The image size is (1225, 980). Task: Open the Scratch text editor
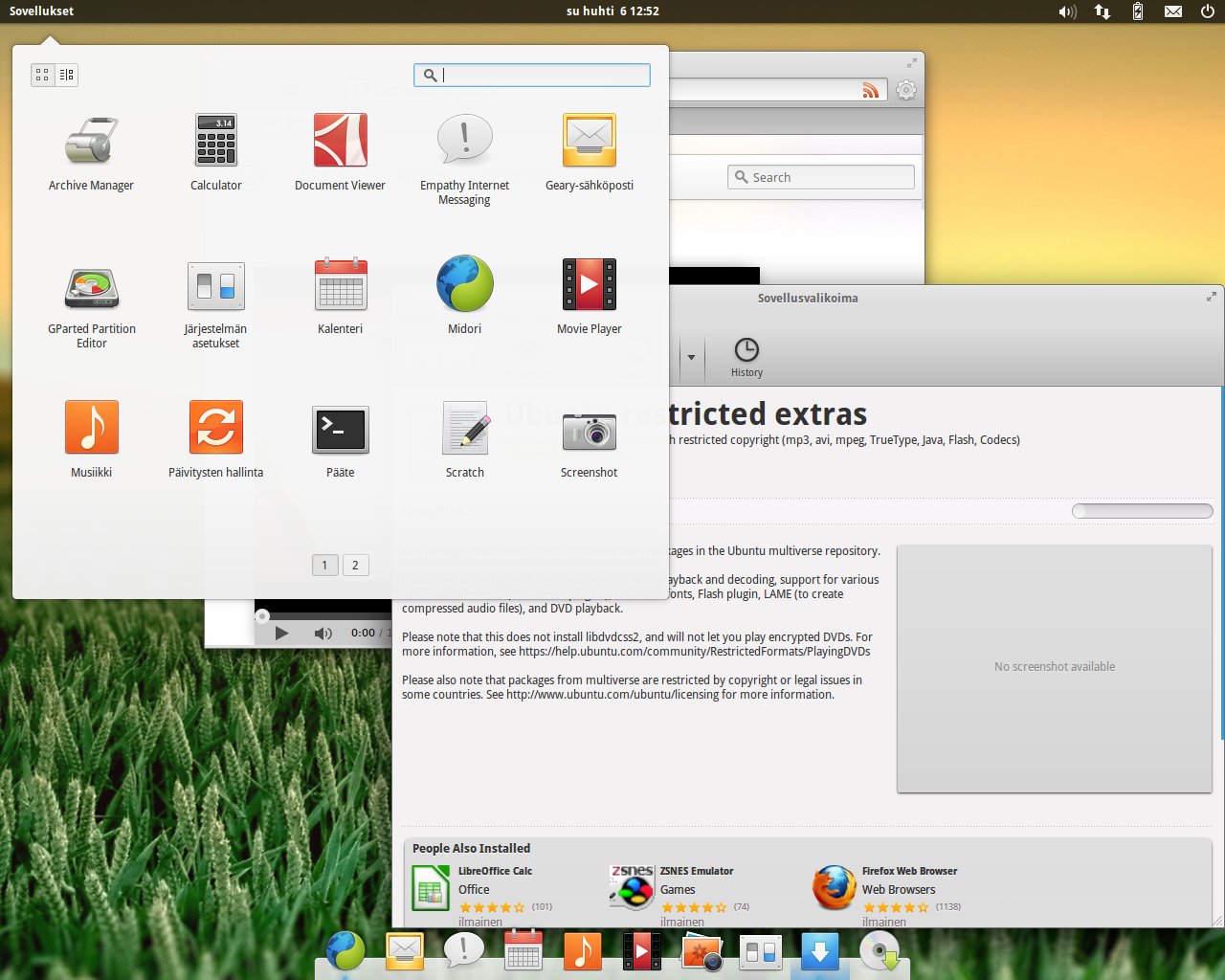click(x=464, y=440)
